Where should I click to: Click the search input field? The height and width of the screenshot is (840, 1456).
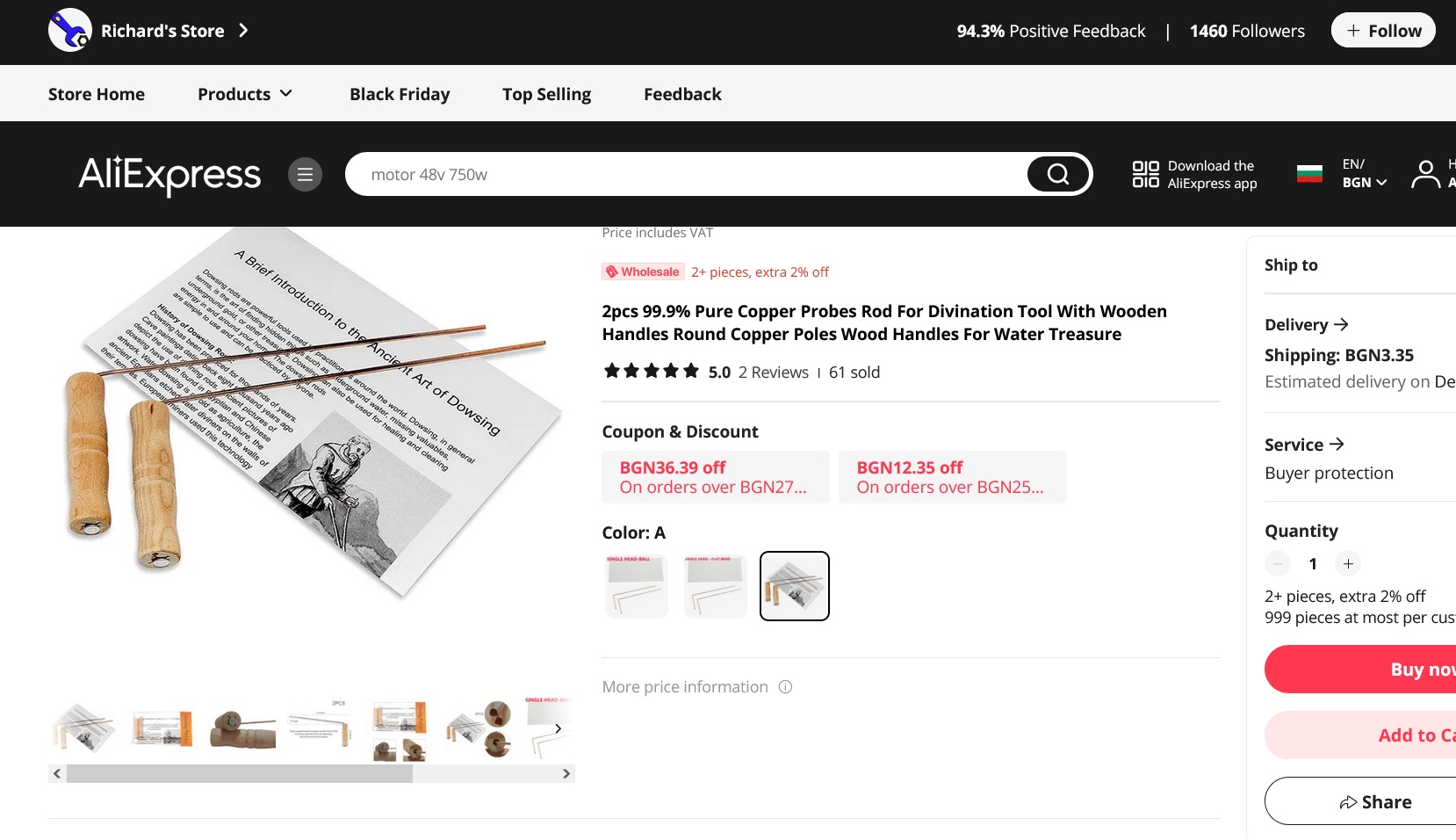[x=685, y=174]
